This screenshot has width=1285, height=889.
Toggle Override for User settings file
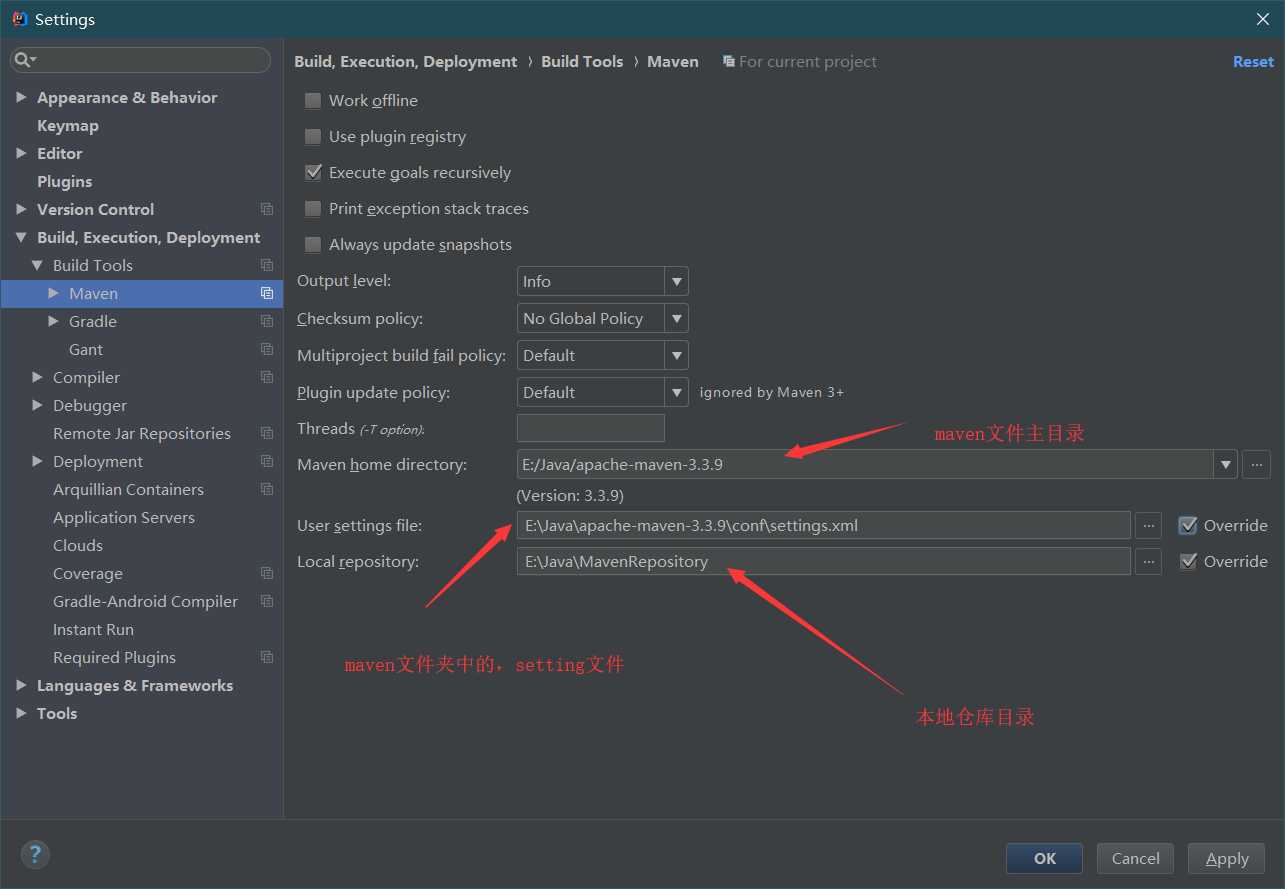click(1188, 525)
